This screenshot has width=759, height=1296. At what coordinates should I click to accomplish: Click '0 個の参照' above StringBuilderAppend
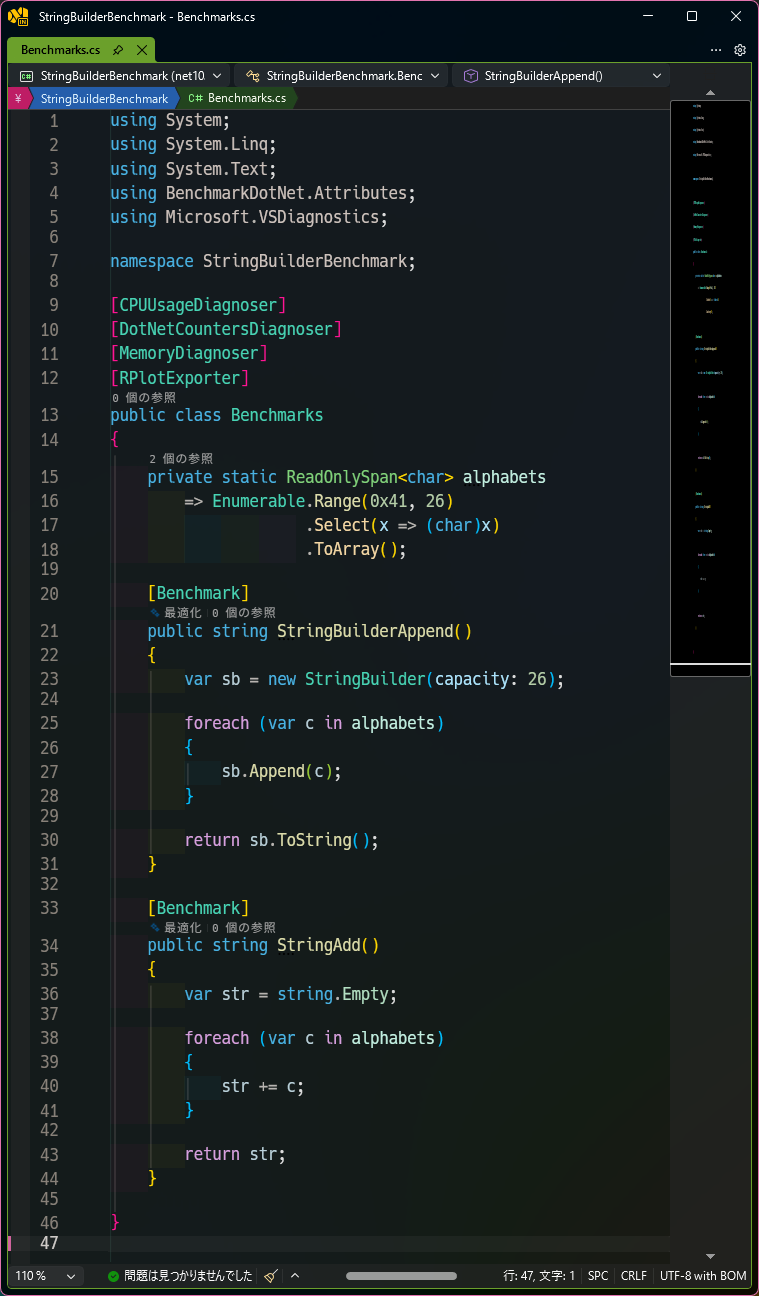coord(243,612)
